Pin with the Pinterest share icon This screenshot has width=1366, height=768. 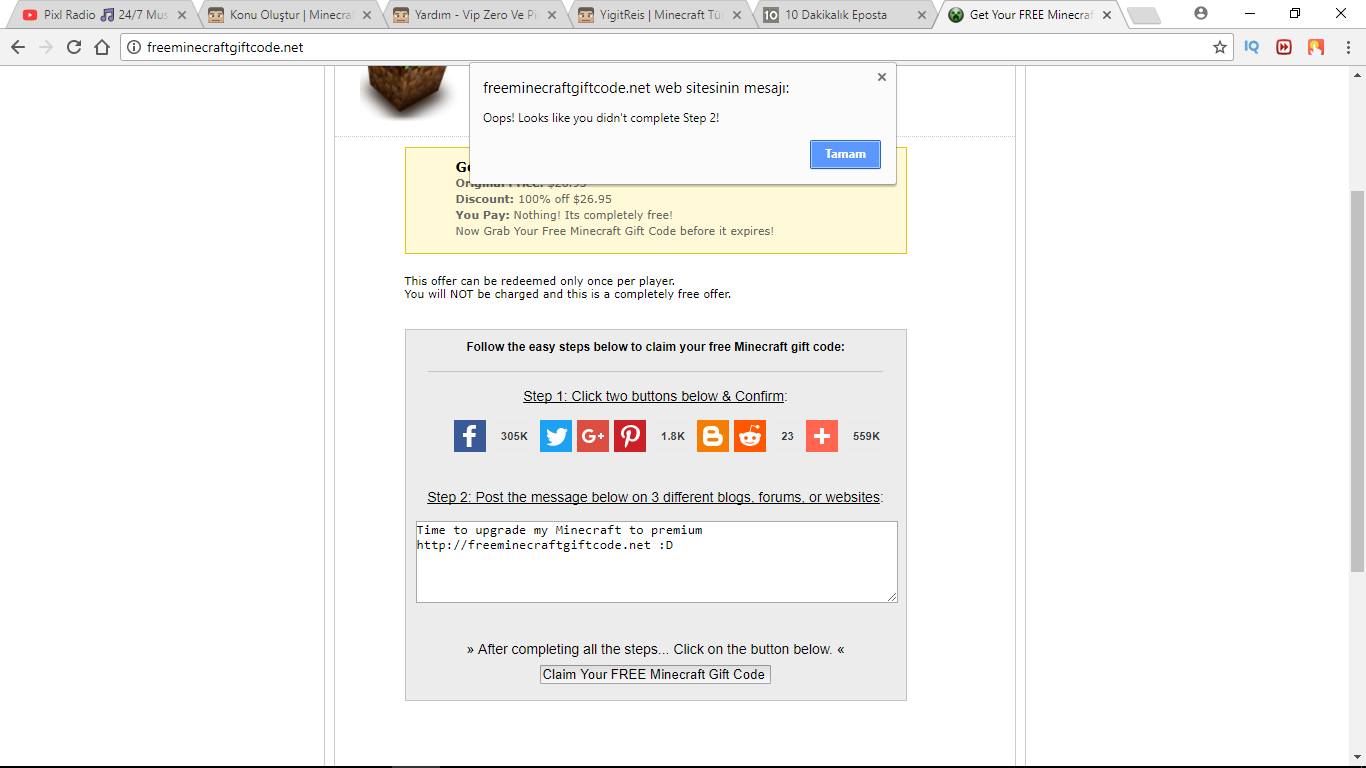pyautogui.click(x=630, y=436)
